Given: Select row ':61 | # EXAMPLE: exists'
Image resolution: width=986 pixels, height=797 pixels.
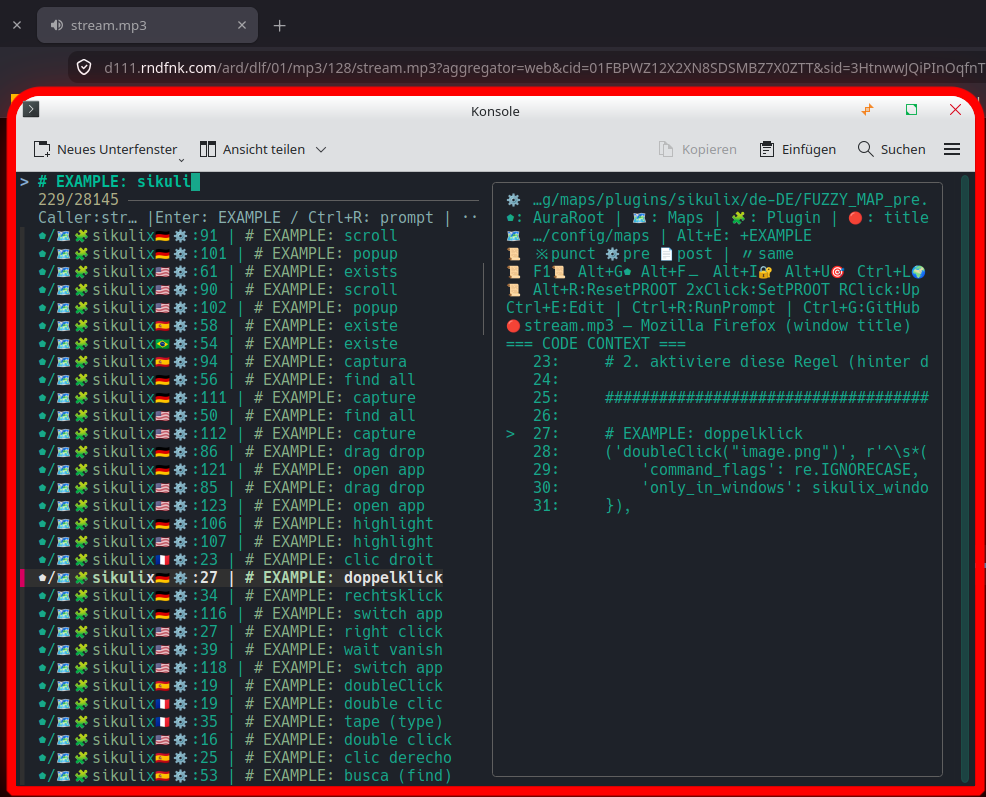Looking at the screenshot, I should 218,272.
